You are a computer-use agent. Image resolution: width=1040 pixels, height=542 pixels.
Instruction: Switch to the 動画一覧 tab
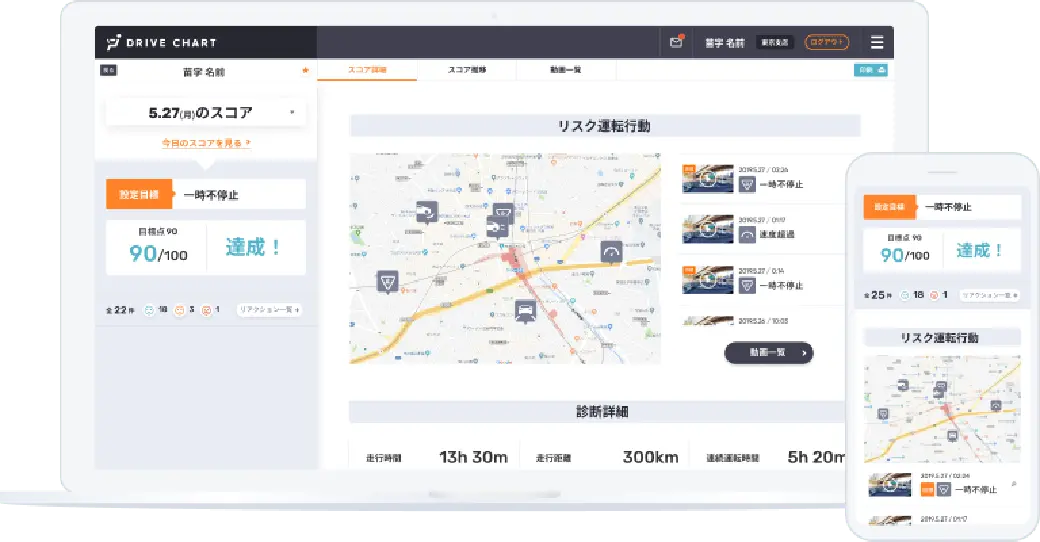[565, 70]
